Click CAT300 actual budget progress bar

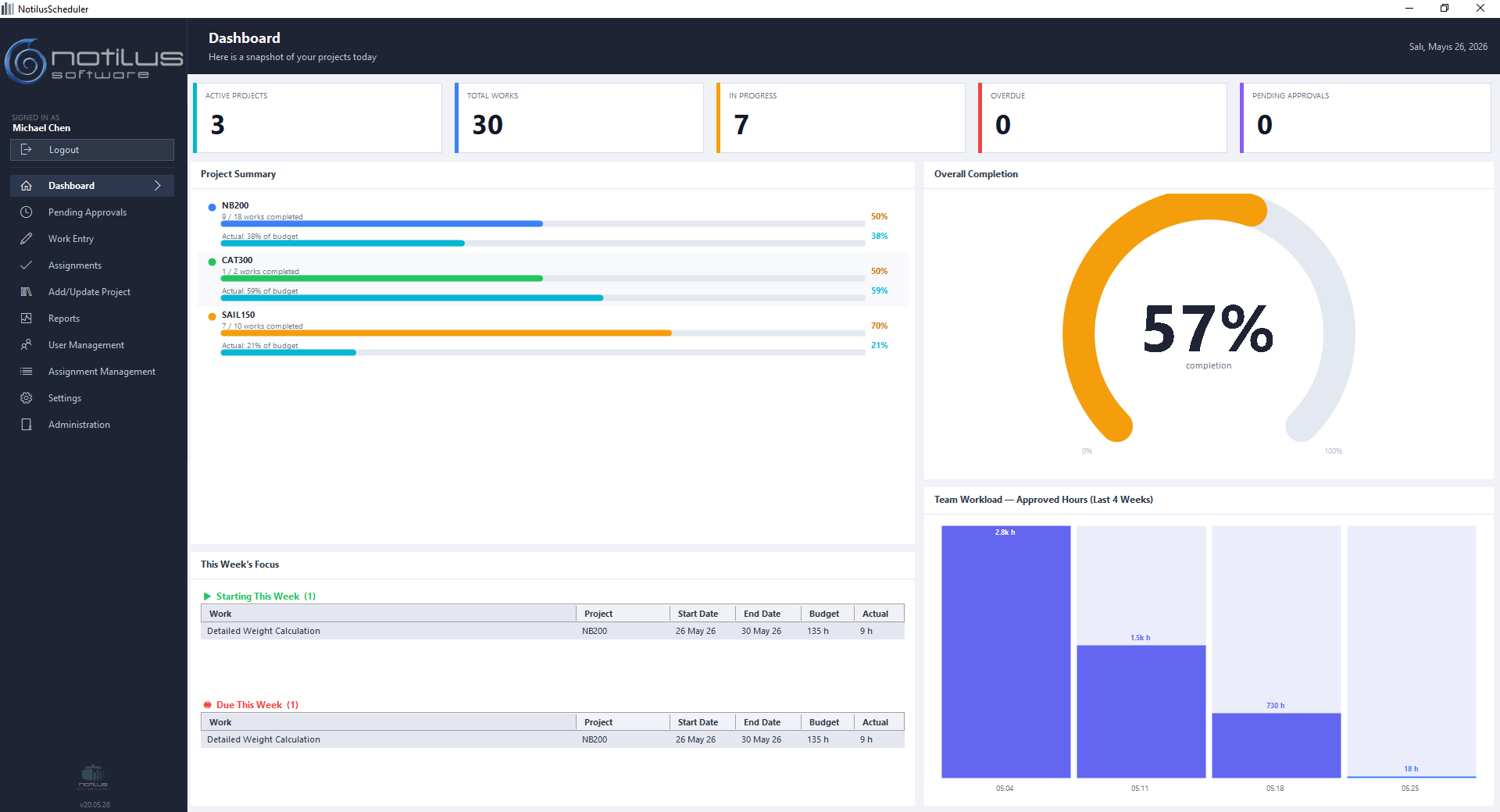(x=543, y=298)
